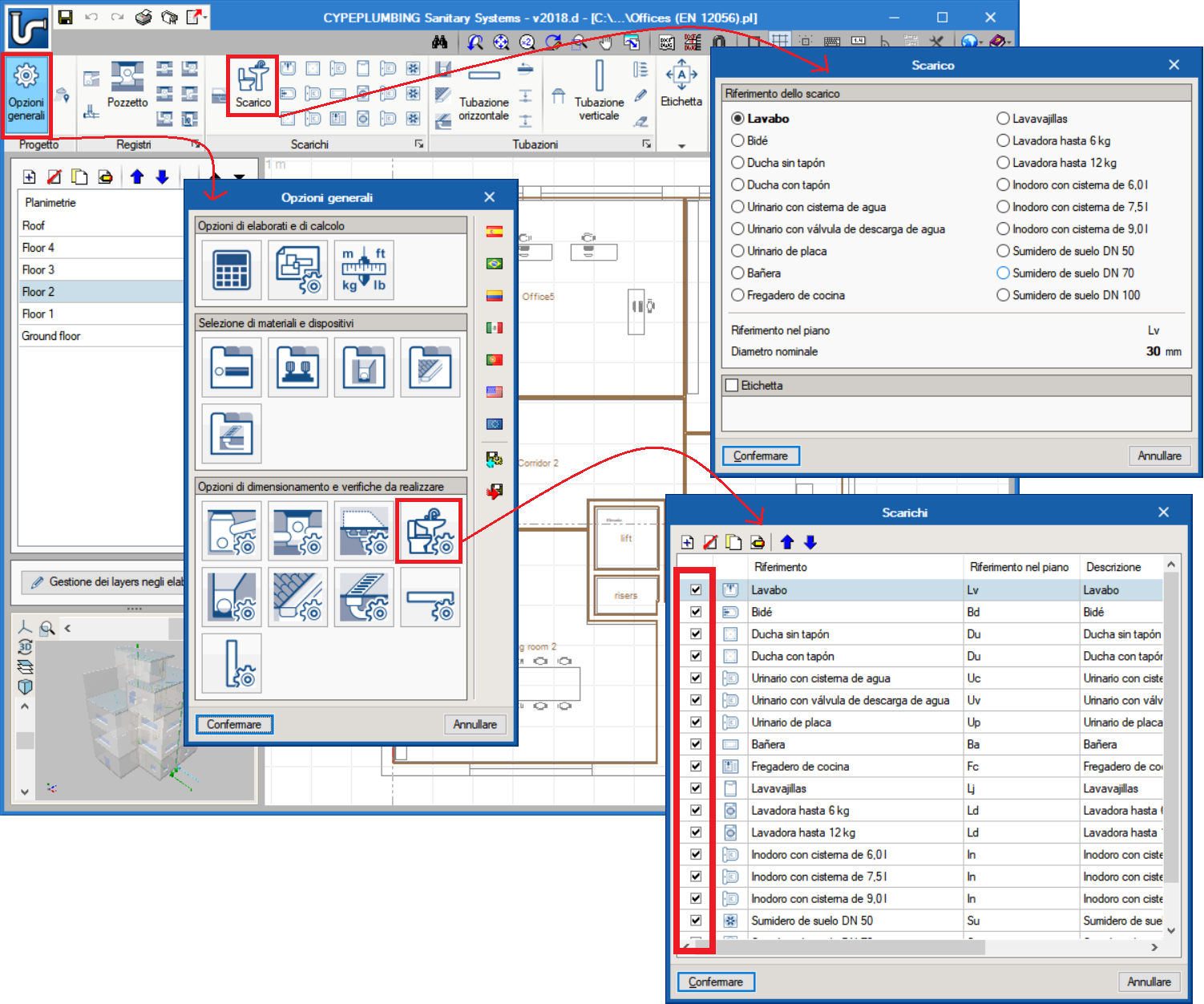This screenshot has width=1204, height=1004.
Task: Click Gestione dei layers button
Action: point(104,582)
